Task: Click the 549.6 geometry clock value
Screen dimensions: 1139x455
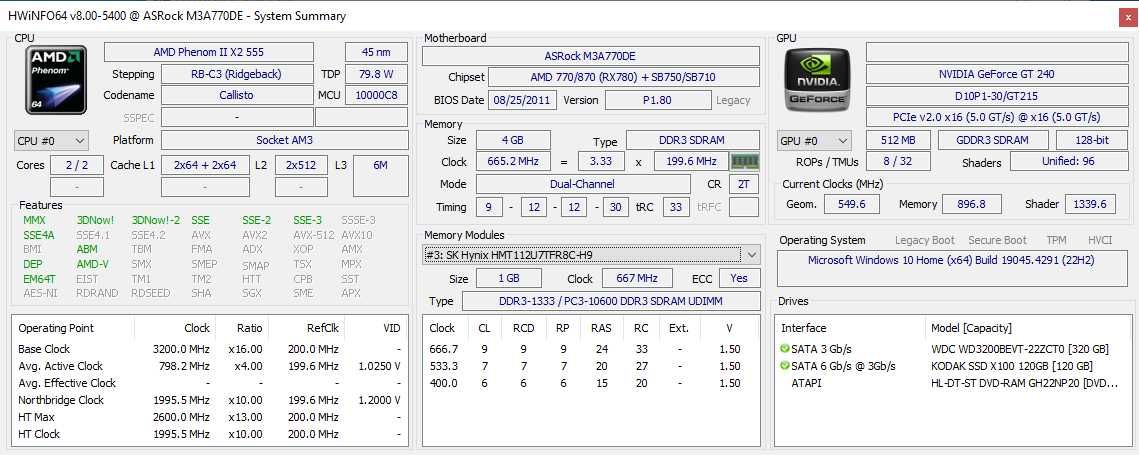Action: coord(851,204)
